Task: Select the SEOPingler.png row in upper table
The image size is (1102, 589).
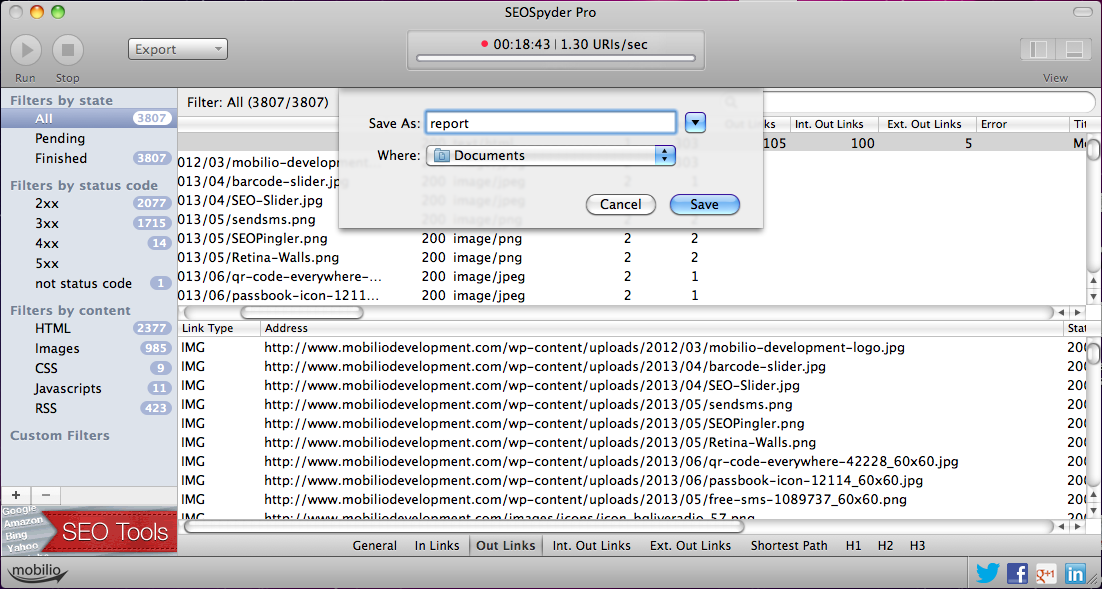Action: click(x=633, y=238)
